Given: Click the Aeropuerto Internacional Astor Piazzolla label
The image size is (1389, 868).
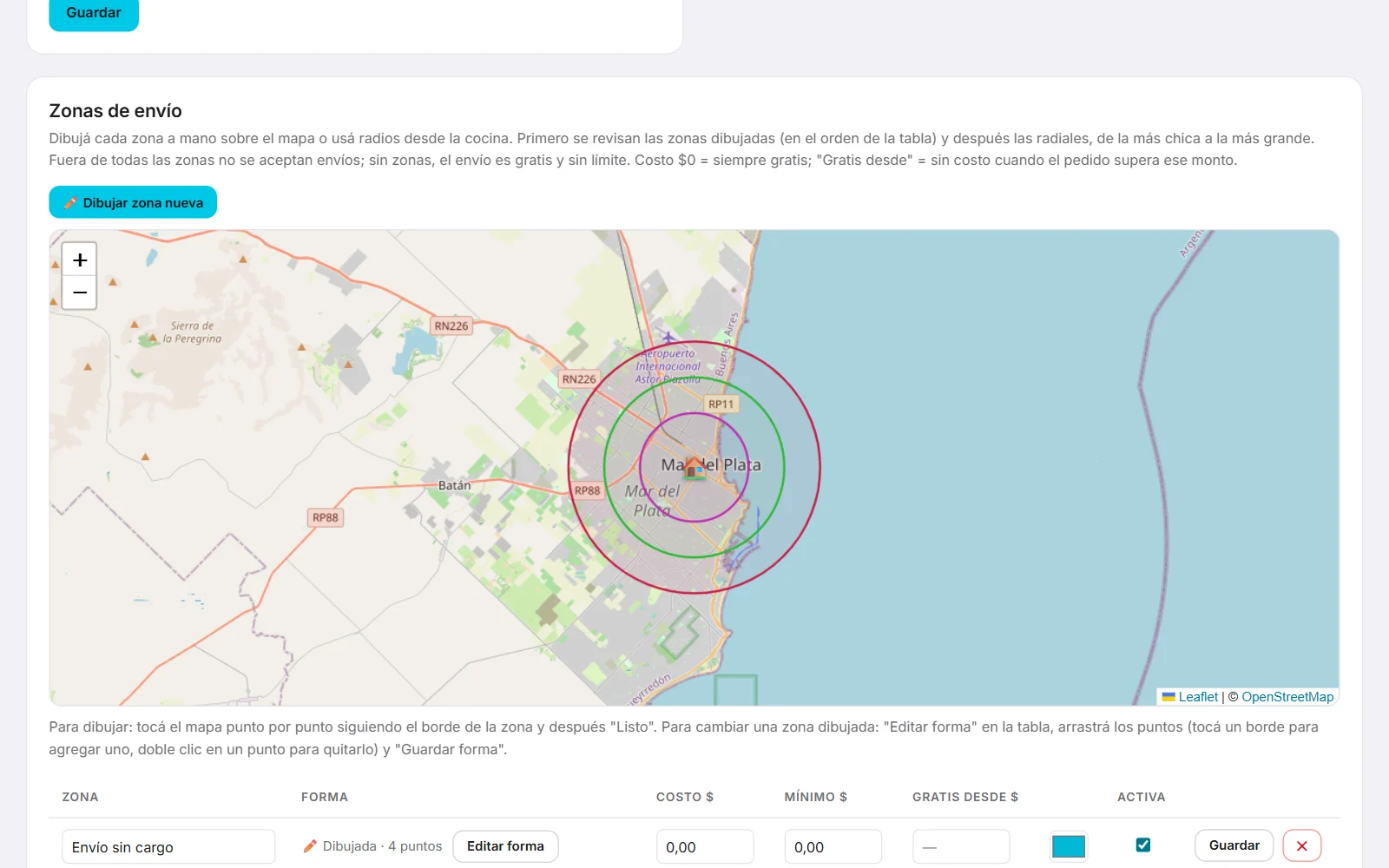Looking at the screenshot, I should 668,366.
